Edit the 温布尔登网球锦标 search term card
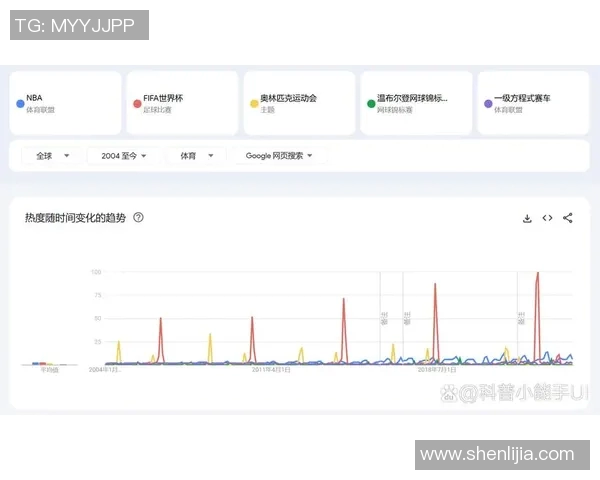The width and height of the screenshot is (600, 480). coord(416,103)
